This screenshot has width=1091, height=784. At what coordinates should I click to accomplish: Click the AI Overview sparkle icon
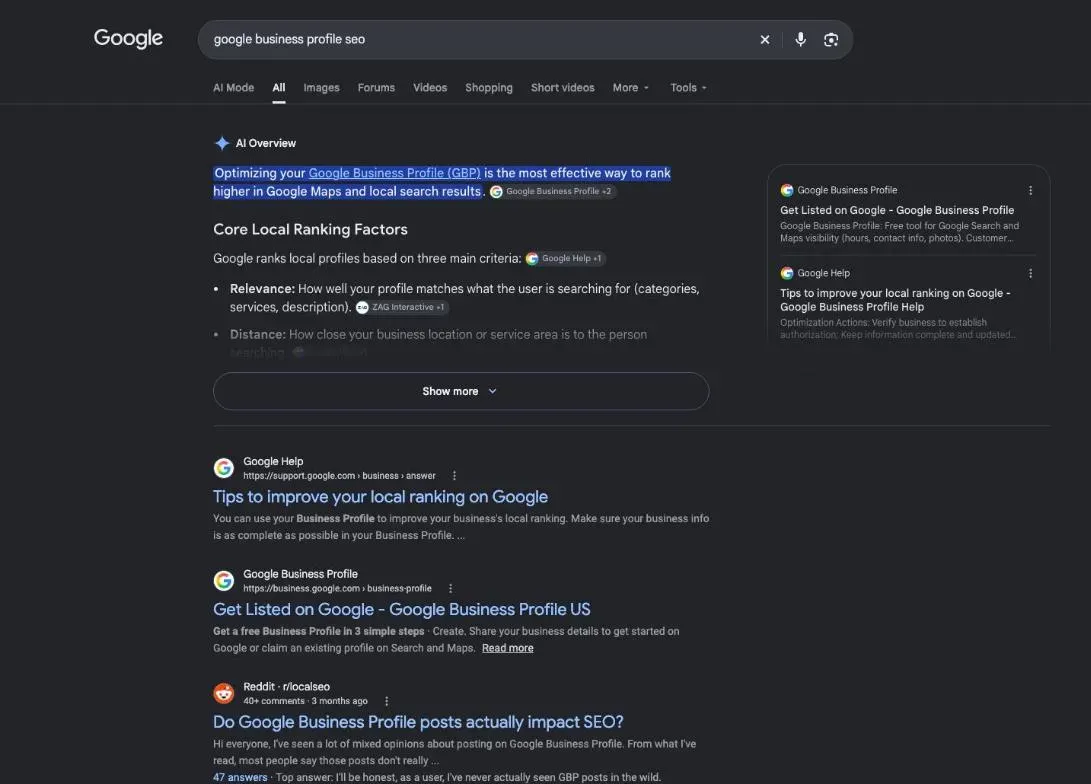pos(222,143)
